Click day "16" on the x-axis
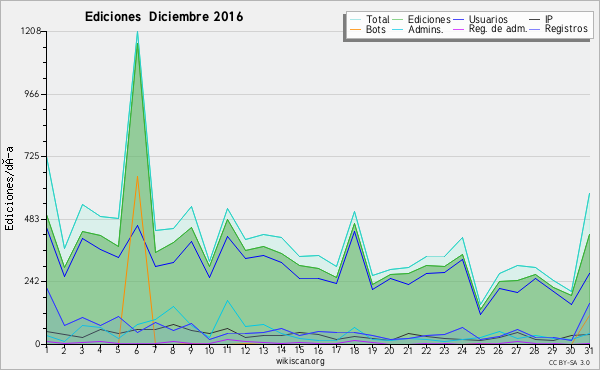Screen dimensions: 600x370 coord(318,350)
